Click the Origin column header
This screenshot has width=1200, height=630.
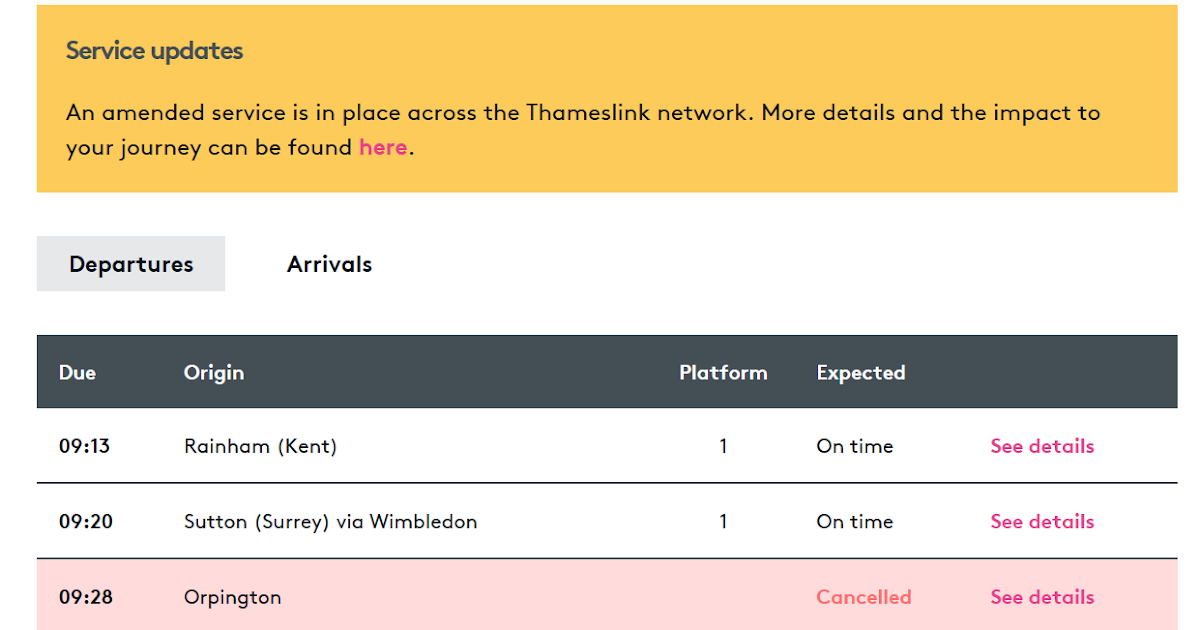coord(214,372)
